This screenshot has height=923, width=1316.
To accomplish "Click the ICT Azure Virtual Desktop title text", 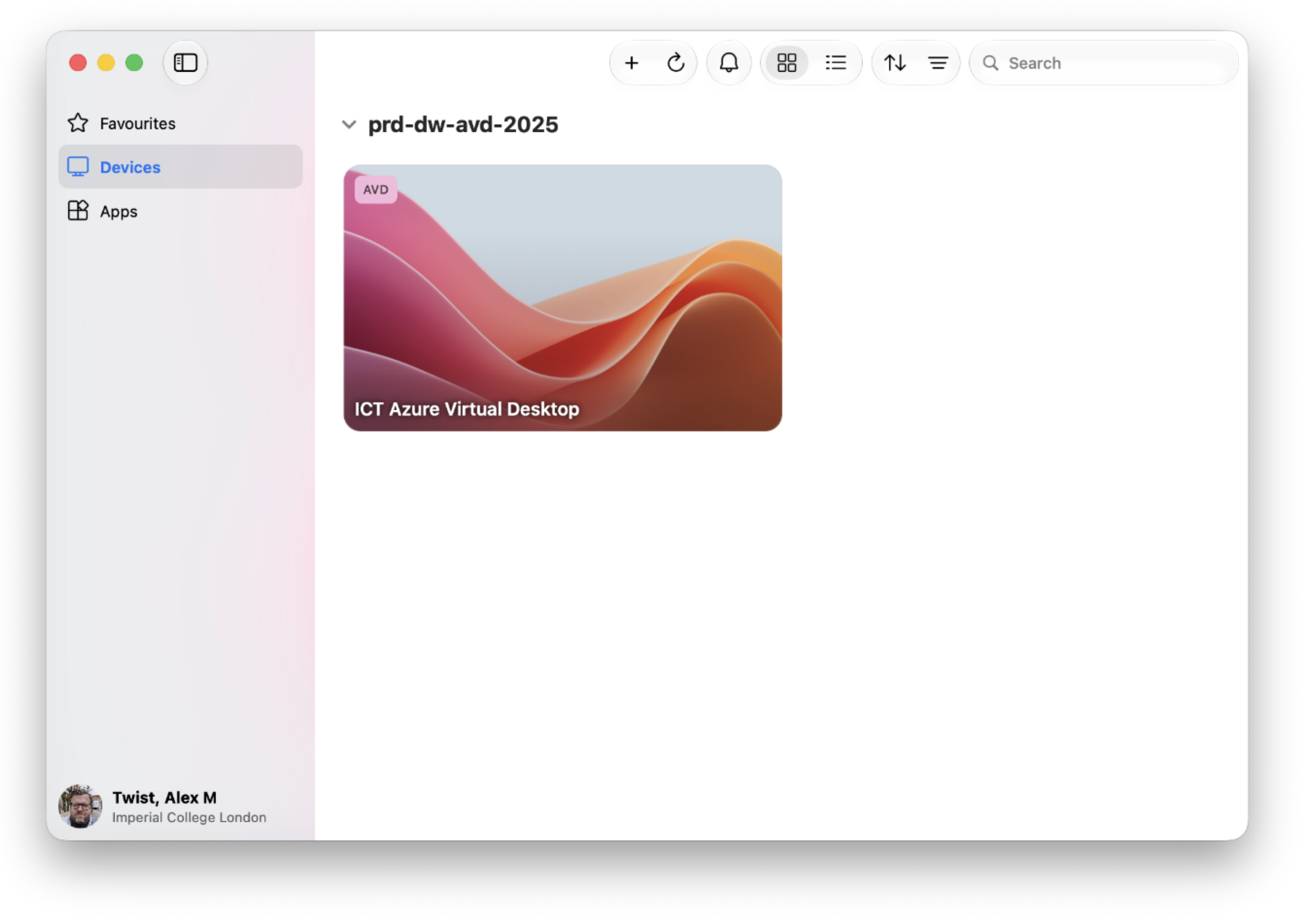I will 467,409.
